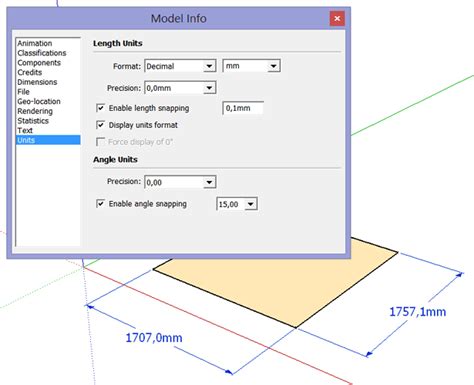The height and width of the screenshot is (385, 474).
Task: Click the 0,1mm length snapping field
Action: pos(243,108)
